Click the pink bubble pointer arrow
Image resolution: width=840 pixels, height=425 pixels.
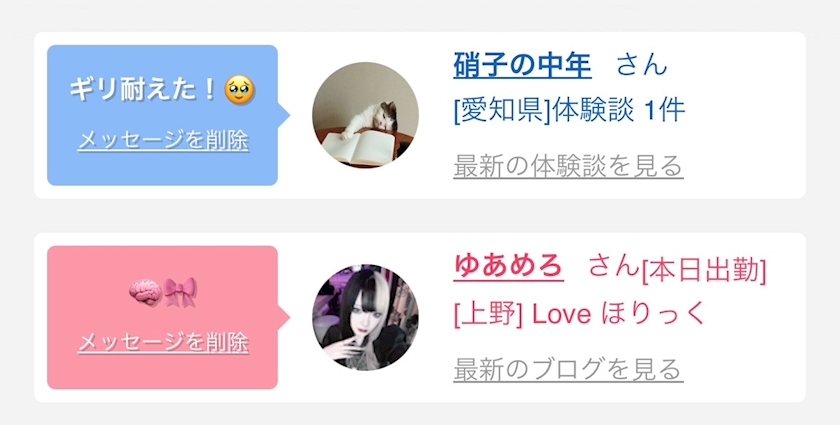[284, 317]
